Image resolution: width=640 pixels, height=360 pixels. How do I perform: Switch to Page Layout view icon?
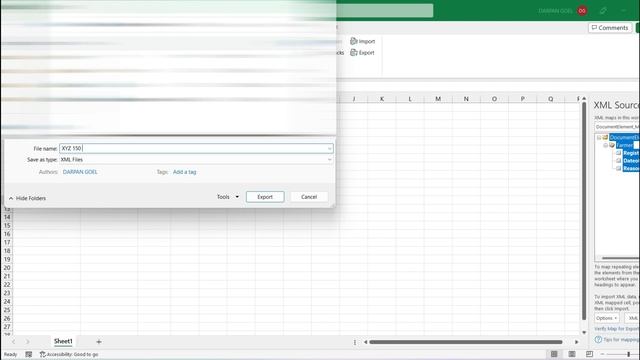click(x=572, y=354)
